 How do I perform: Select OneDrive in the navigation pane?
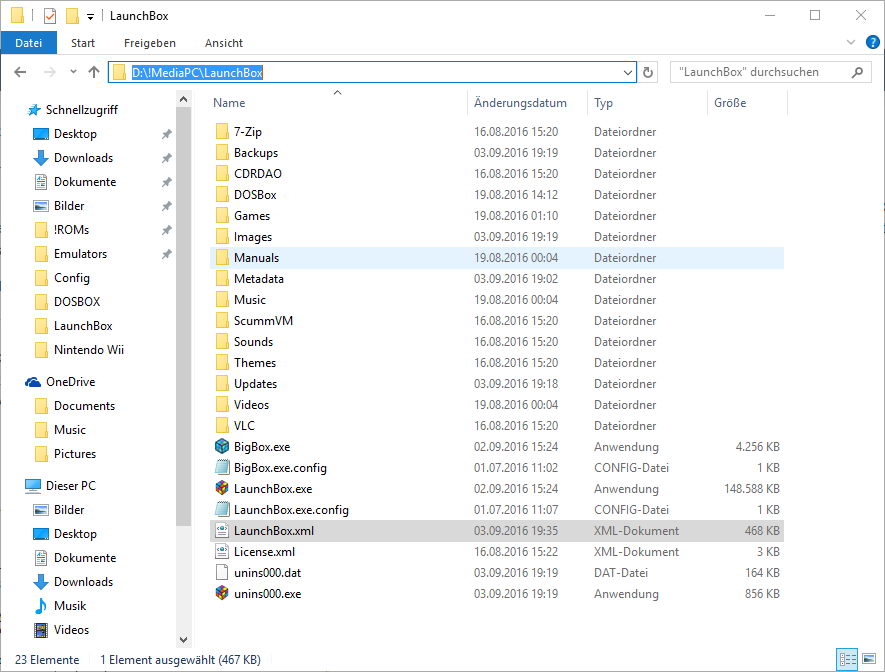click(70, 382)
